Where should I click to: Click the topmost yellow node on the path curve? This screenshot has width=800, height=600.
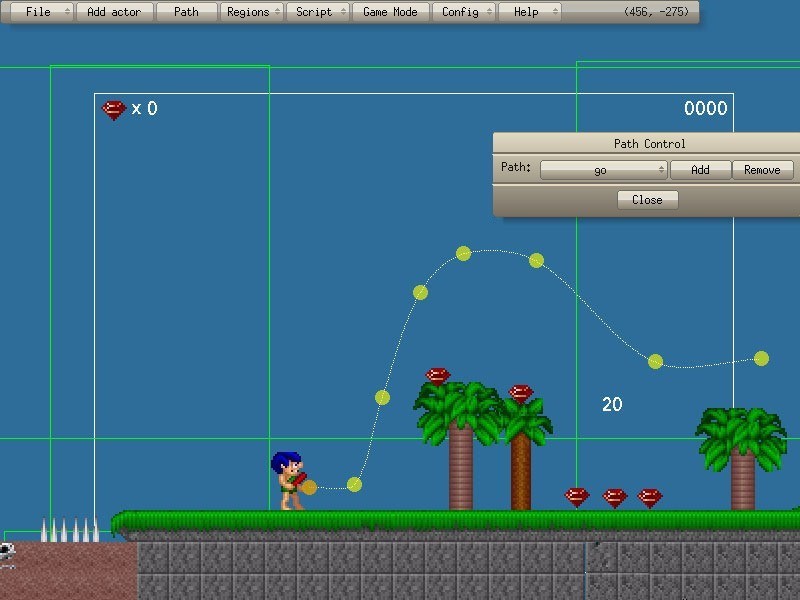(462, 254)
